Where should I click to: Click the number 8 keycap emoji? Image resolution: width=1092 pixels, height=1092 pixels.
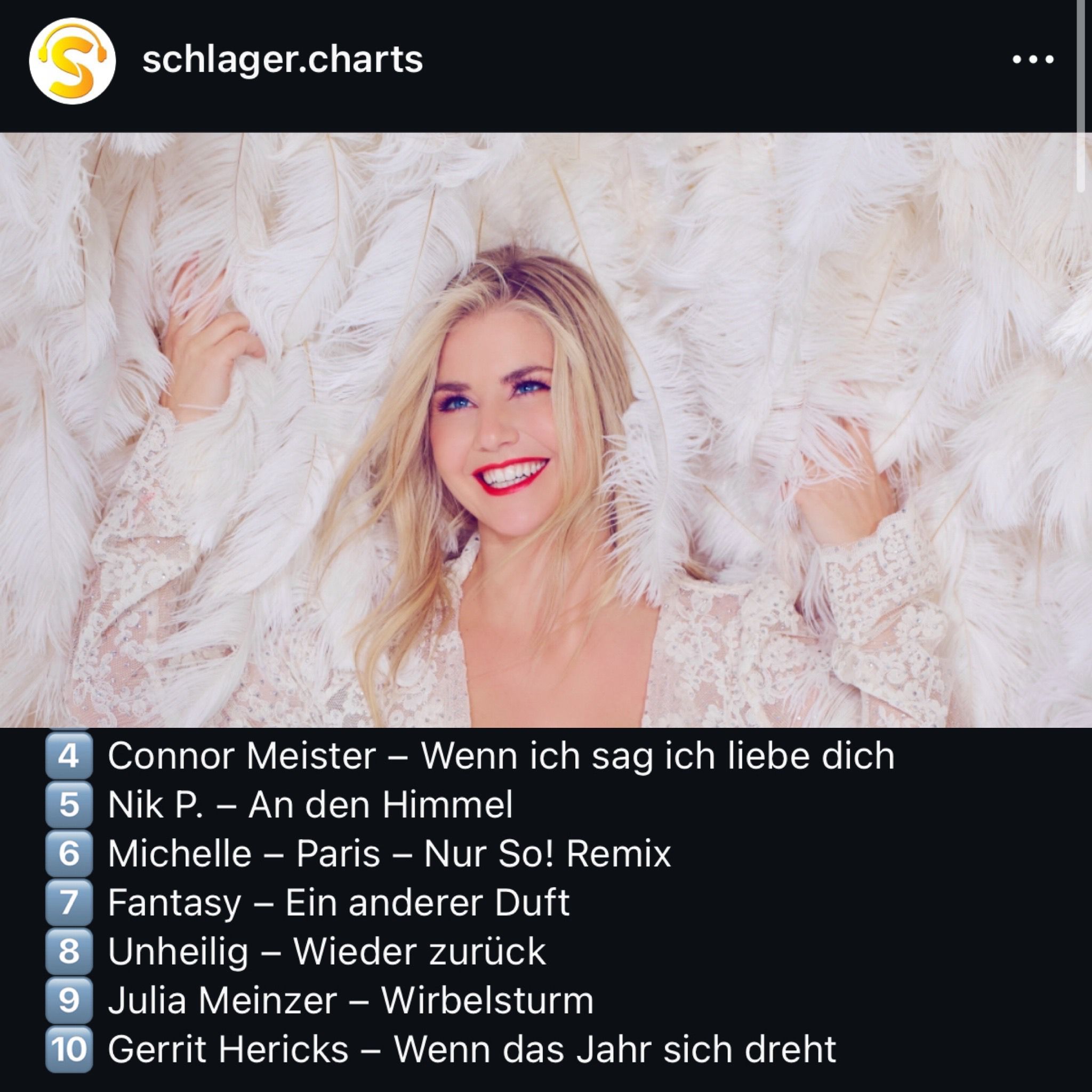coord(68,951)
